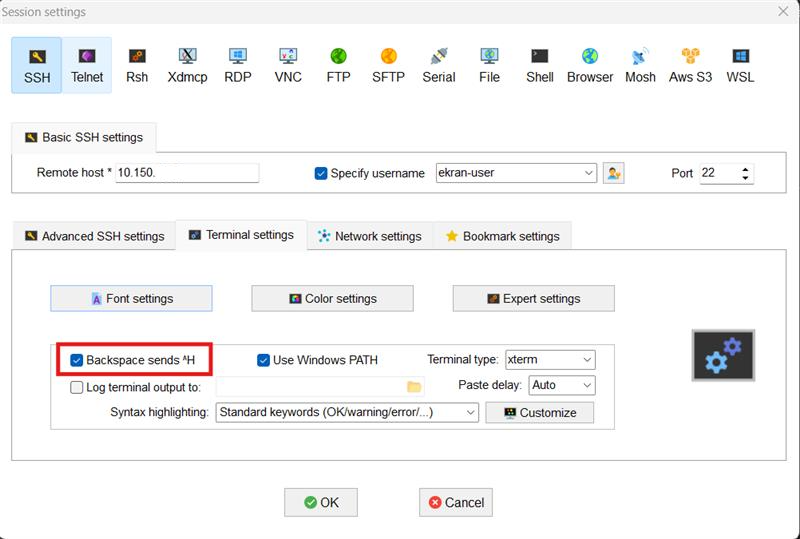Pick the FTP session type

point(338,65)
